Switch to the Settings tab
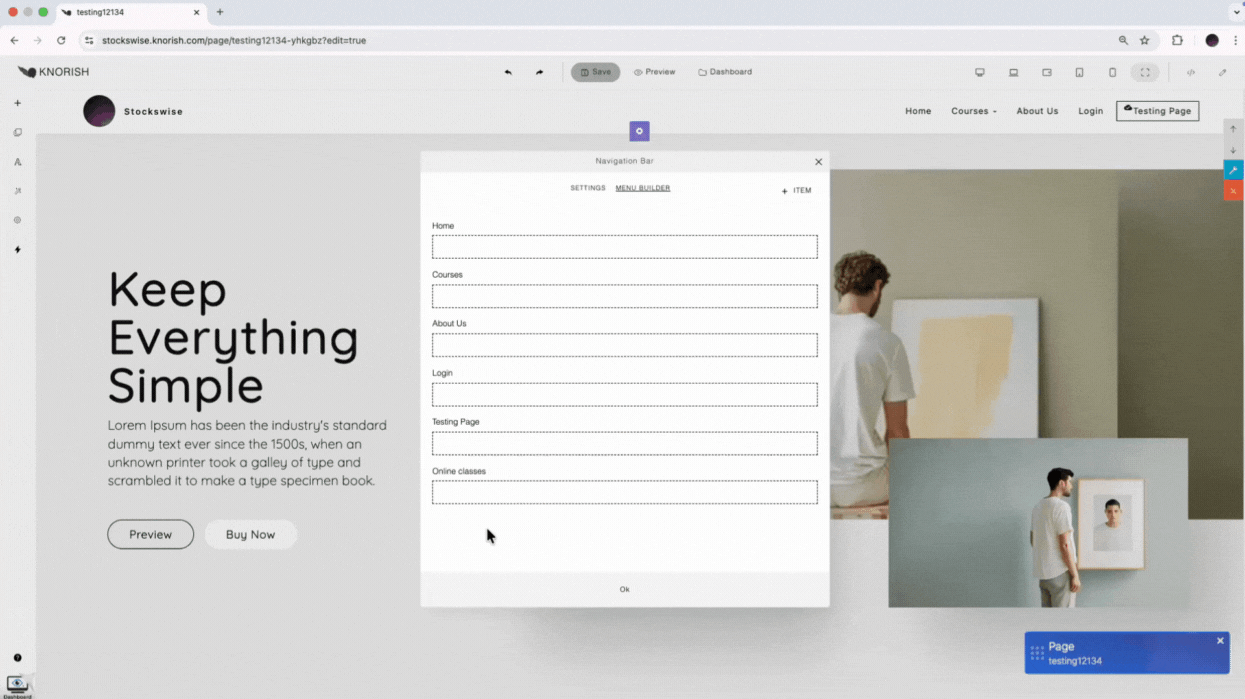The height and width of the screenshot is (699, 1245). 587,188
